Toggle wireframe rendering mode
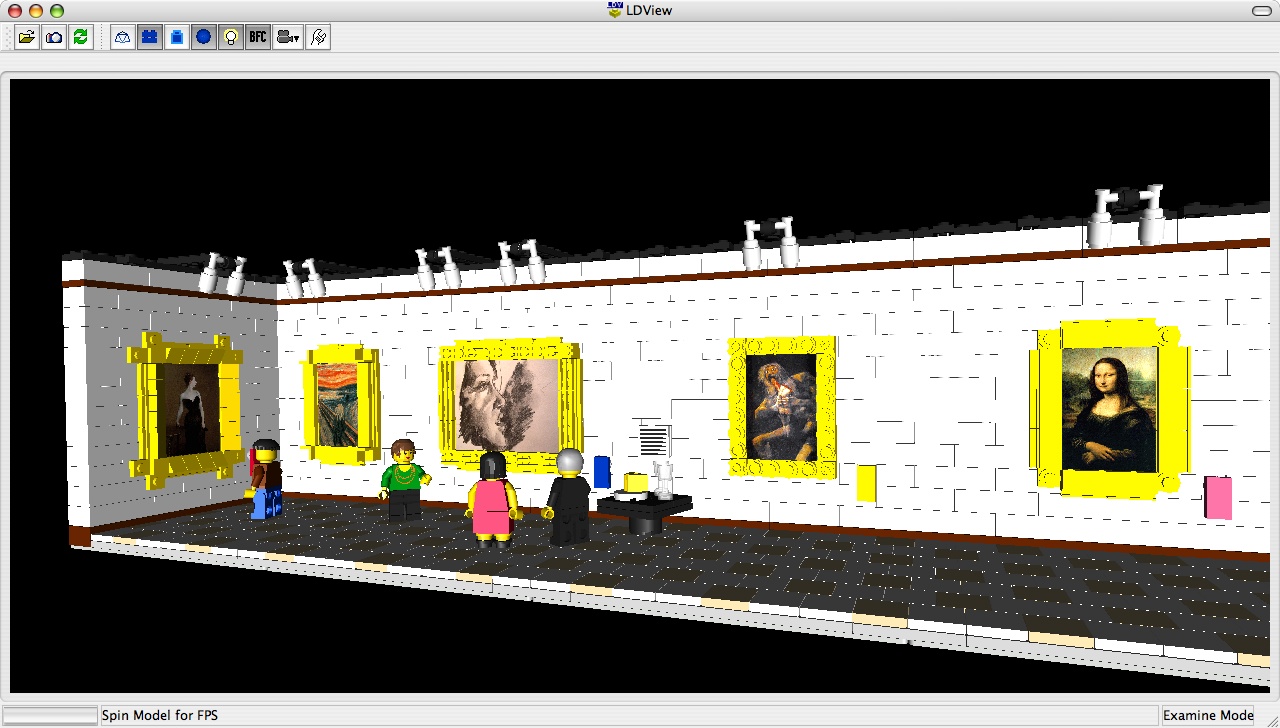Viewport: 1280px width, 728px height. (123, 38)
